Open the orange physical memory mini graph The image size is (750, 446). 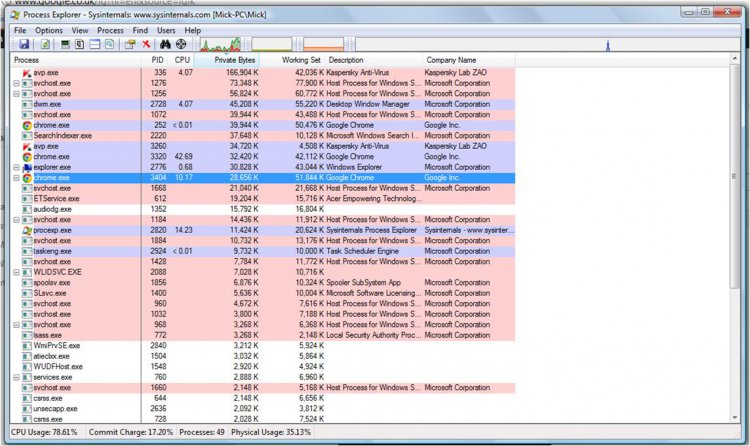[x=323, y=45]
